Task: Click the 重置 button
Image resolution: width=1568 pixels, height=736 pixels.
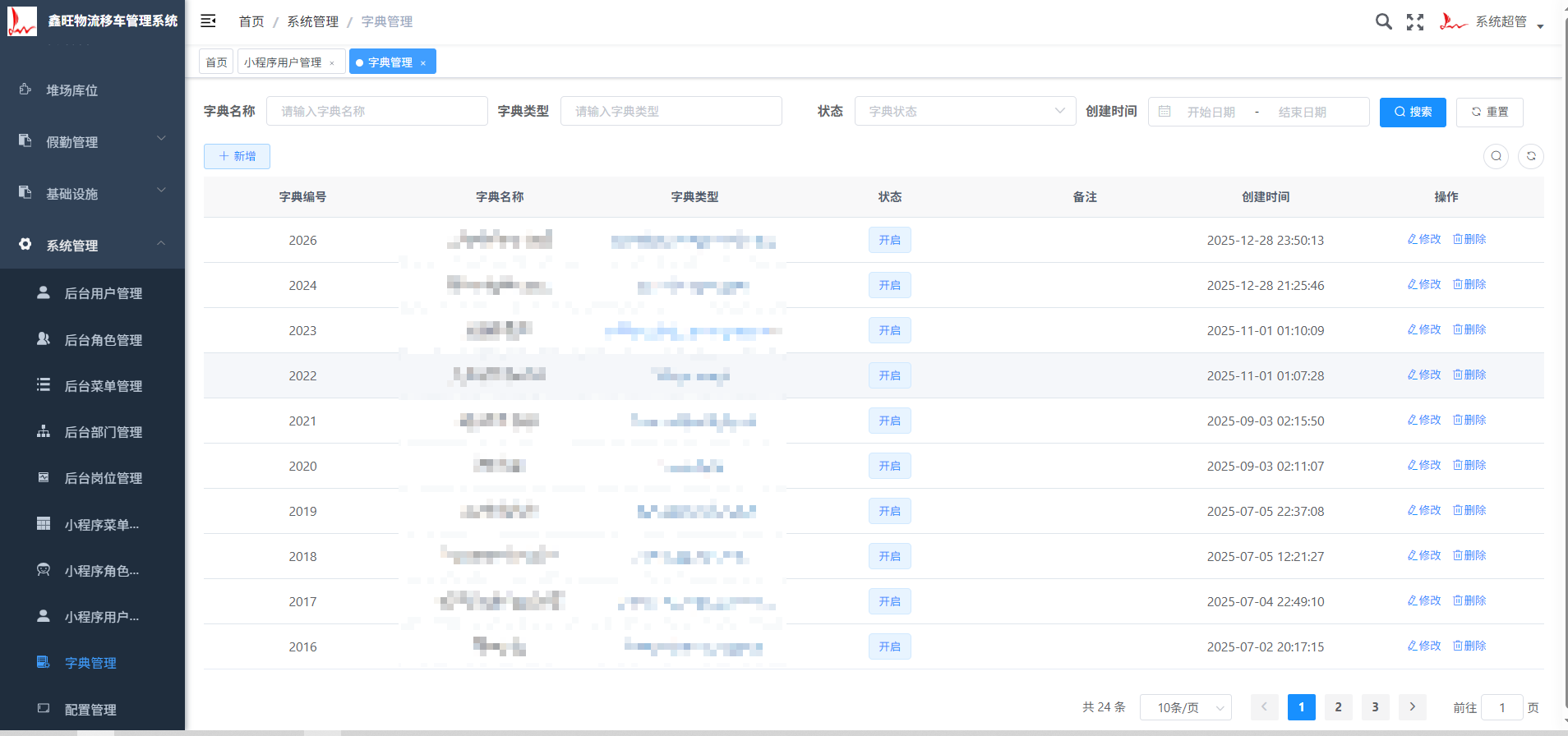Action: tap(1490, 112)
